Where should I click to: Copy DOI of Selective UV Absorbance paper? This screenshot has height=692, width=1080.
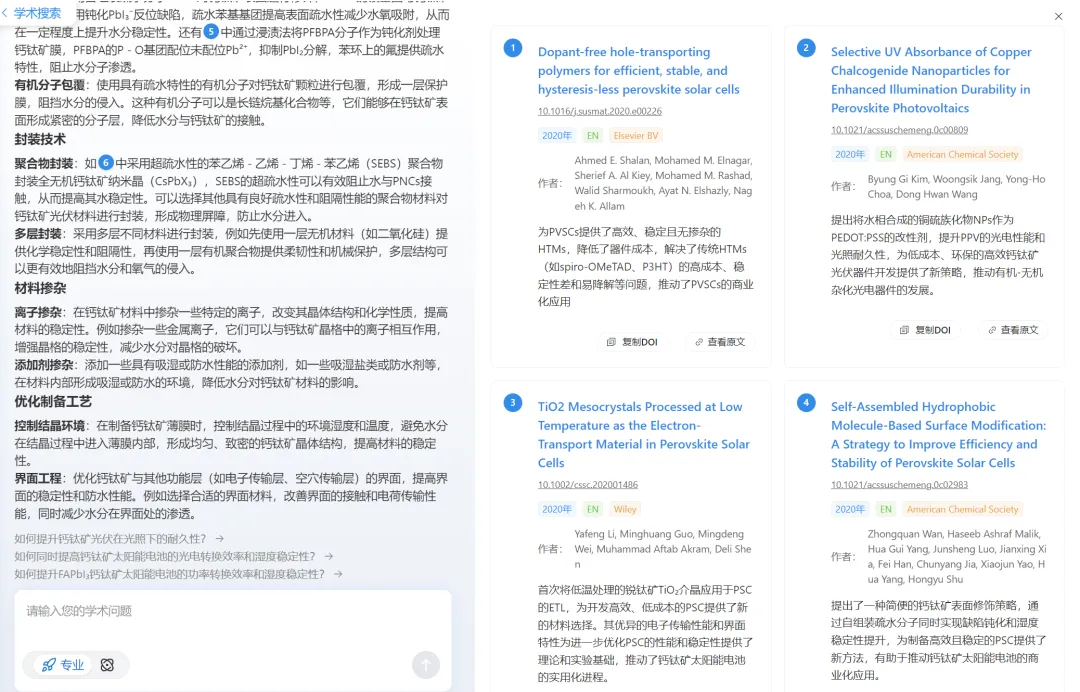tap(925, 330)
